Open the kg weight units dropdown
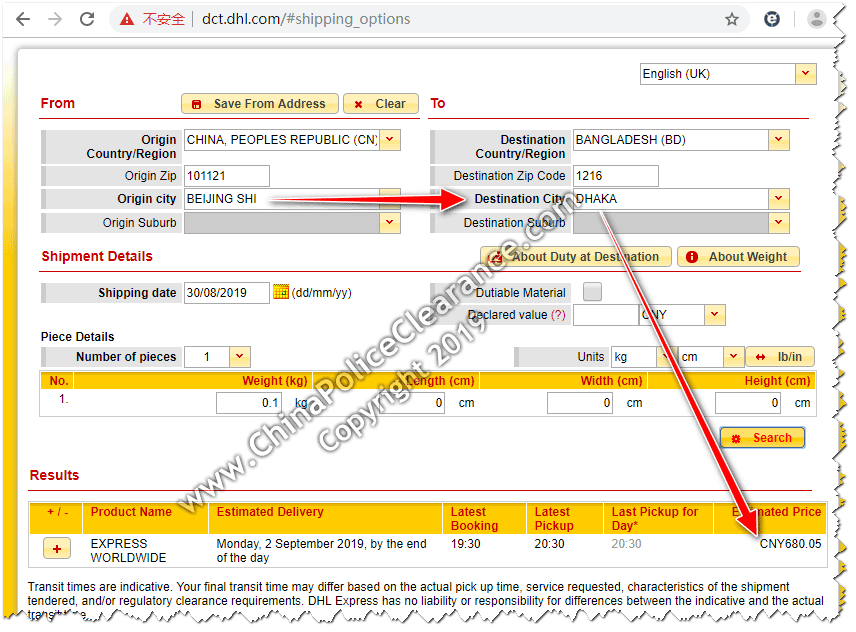Viewport: 856px width, 632px height. click(665, 357)
